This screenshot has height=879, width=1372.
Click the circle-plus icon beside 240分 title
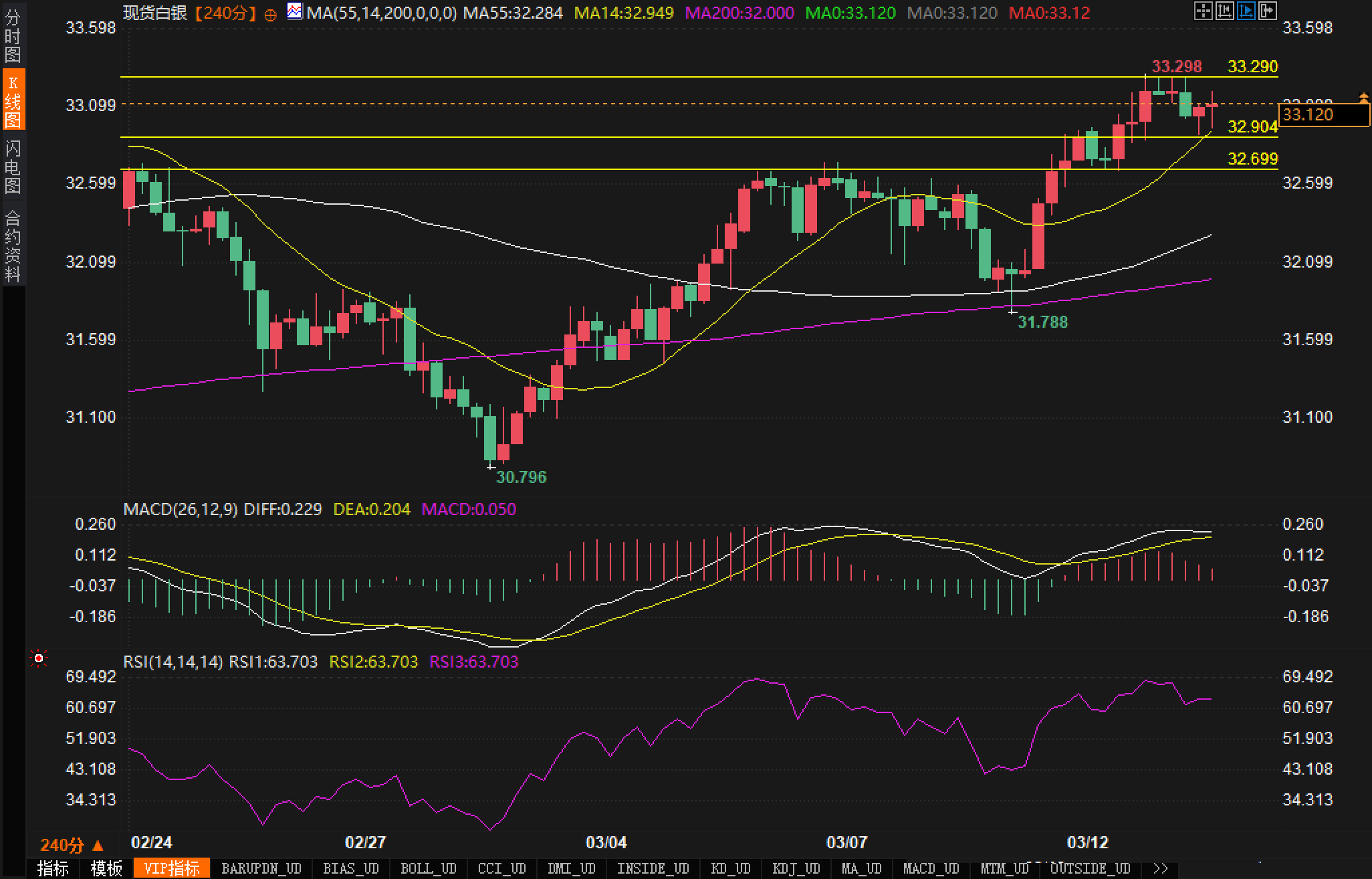click(x=270, y=14)
